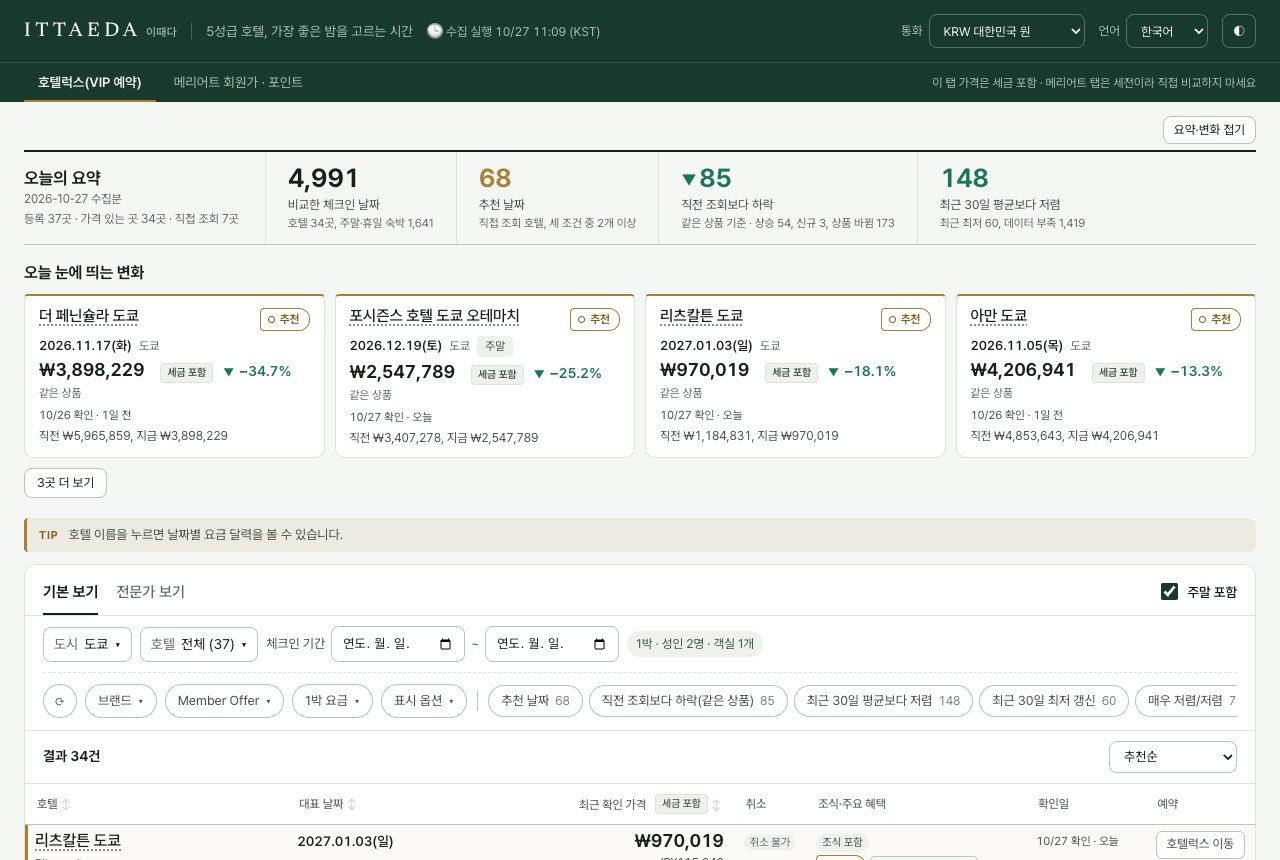Toggle the 주말 포함 checkbox
The width and height of the screenshot is (1280, 860).
click(x=1169, y=591)
